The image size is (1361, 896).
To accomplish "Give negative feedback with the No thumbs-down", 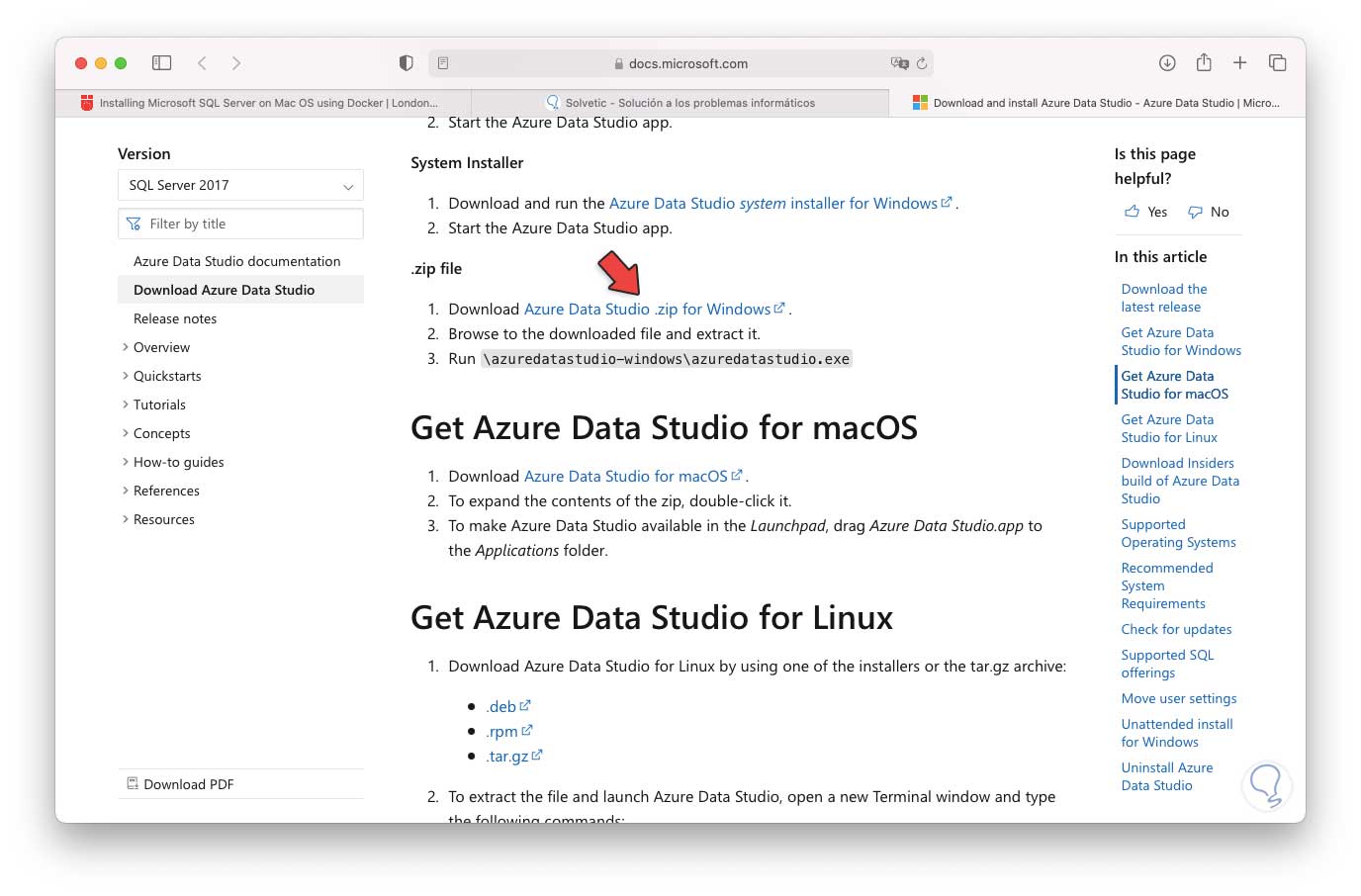I will click(x=1208, y=211).
